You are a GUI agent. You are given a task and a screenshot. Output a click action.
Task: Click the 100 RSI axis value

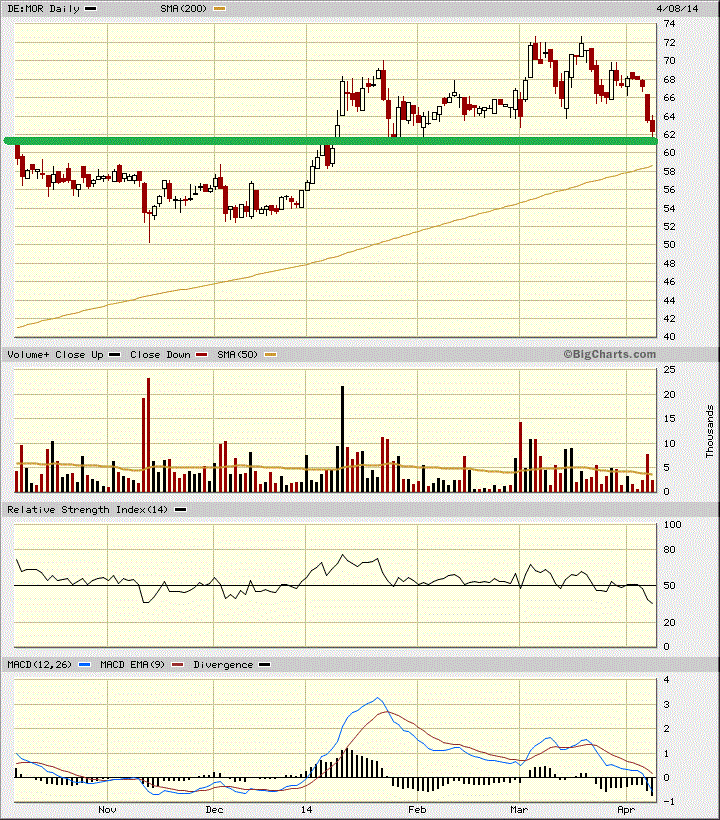672,525
